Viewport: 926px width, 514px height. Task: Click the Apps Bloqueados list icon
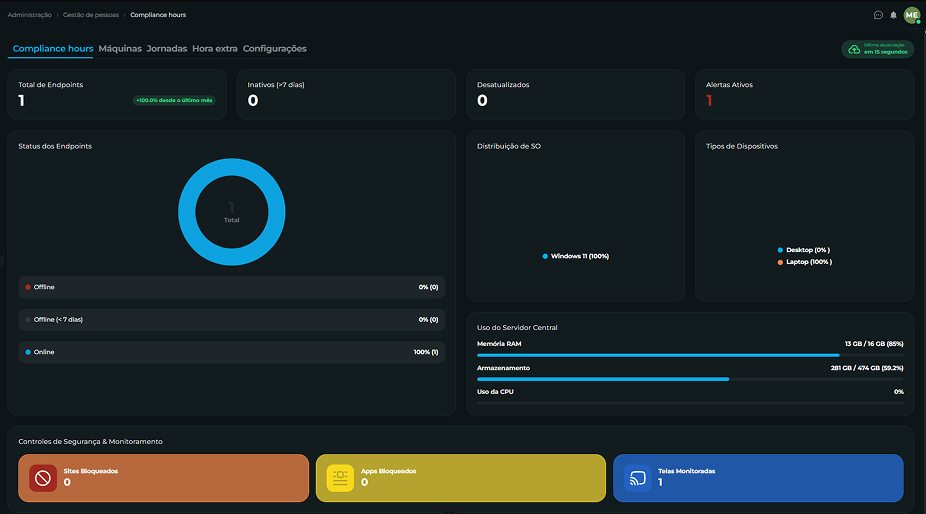(340, 478)
